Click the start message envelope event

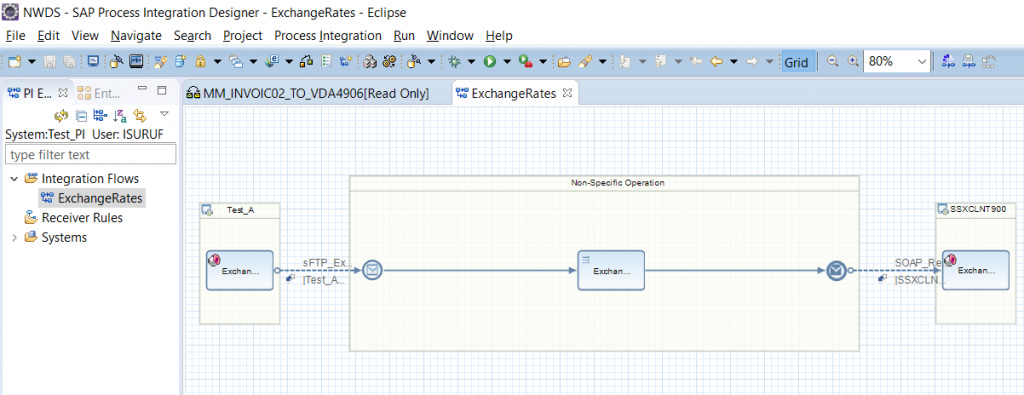[372, 270]
